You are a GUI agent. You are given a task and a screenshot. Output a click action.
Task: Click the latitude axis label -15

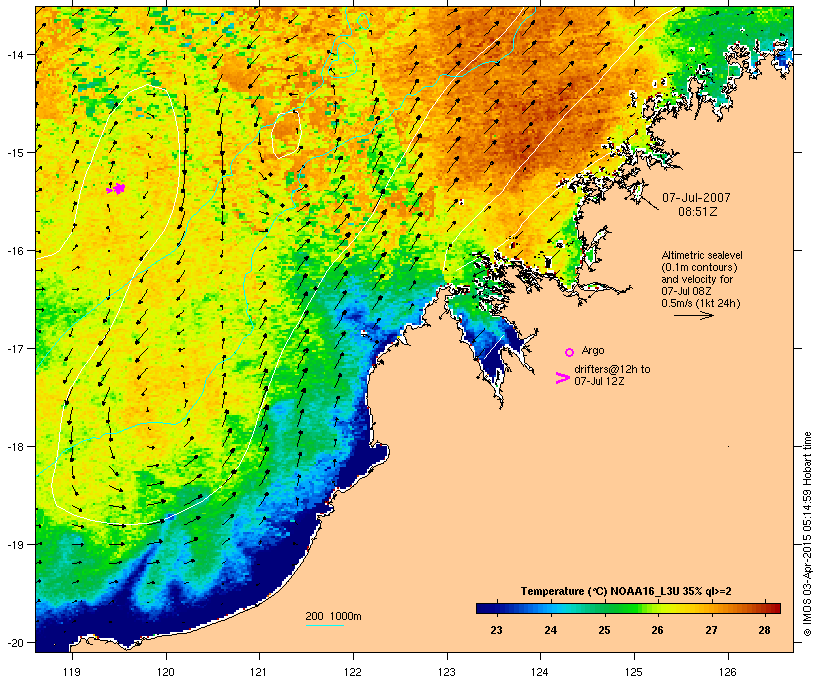(15, 153)
